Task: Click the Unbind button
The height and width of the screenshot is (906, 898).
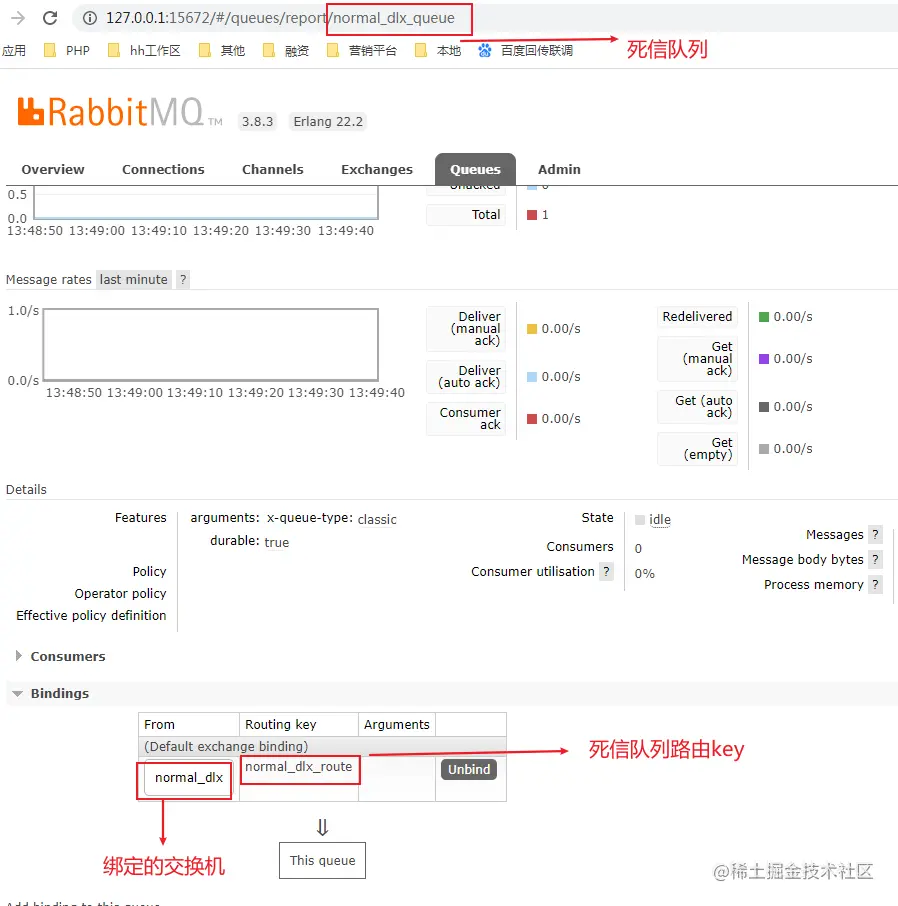Action: (x=469, y=770)
